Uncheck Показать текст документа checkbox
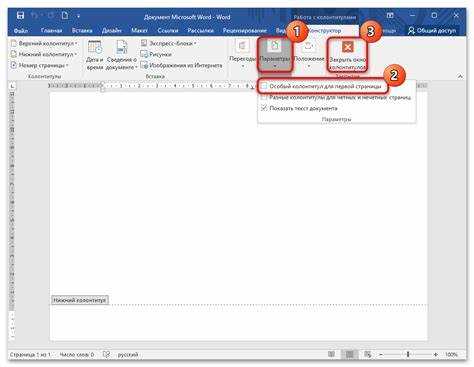Screen dimensions: 474x367 [264, 108]
